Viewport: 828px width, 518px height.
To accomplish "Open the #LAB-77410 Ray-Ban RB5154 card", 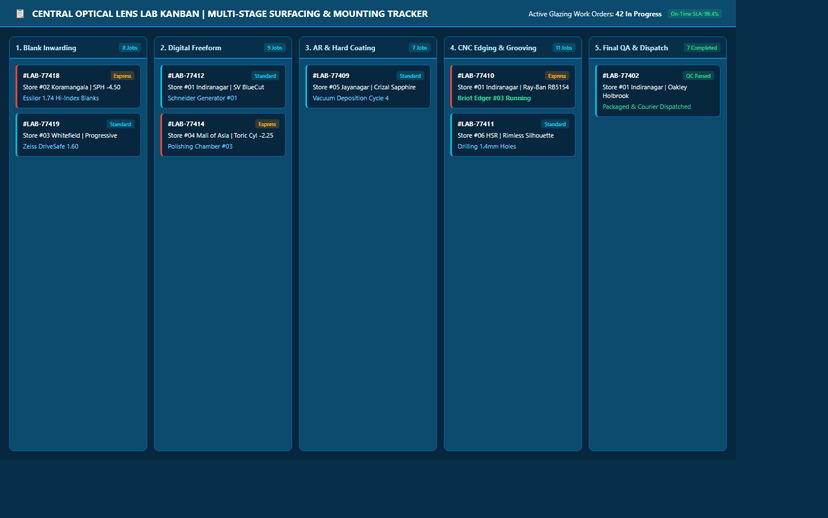I will click(513, 87).
